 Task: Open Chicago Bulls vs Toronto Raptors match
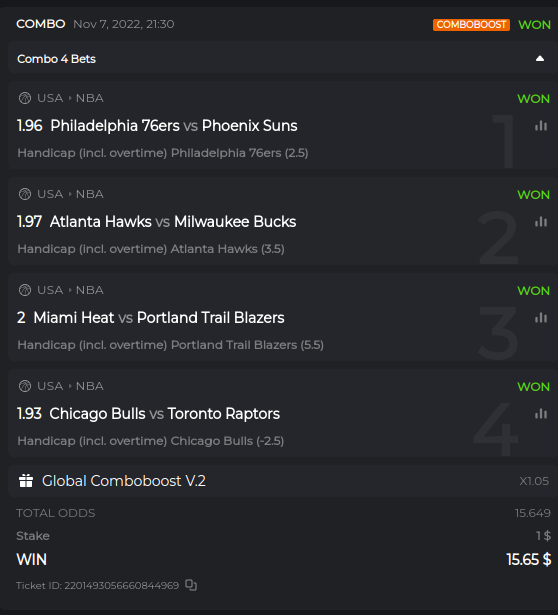point(165,414)
